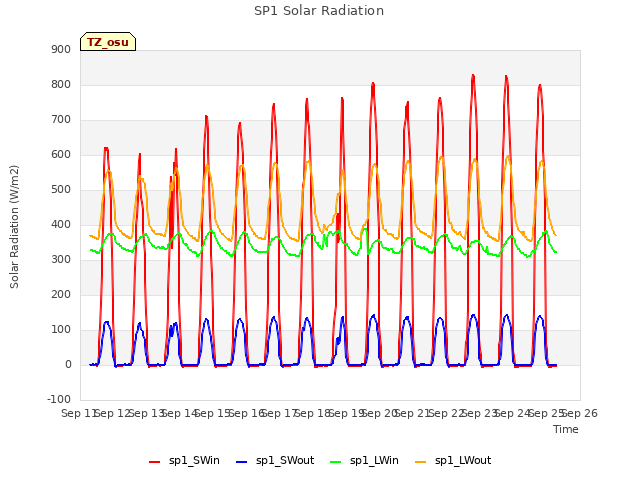Click the 400 y-axis tick label
This screenshot has width=640, height=480.
tap(61, 224)
